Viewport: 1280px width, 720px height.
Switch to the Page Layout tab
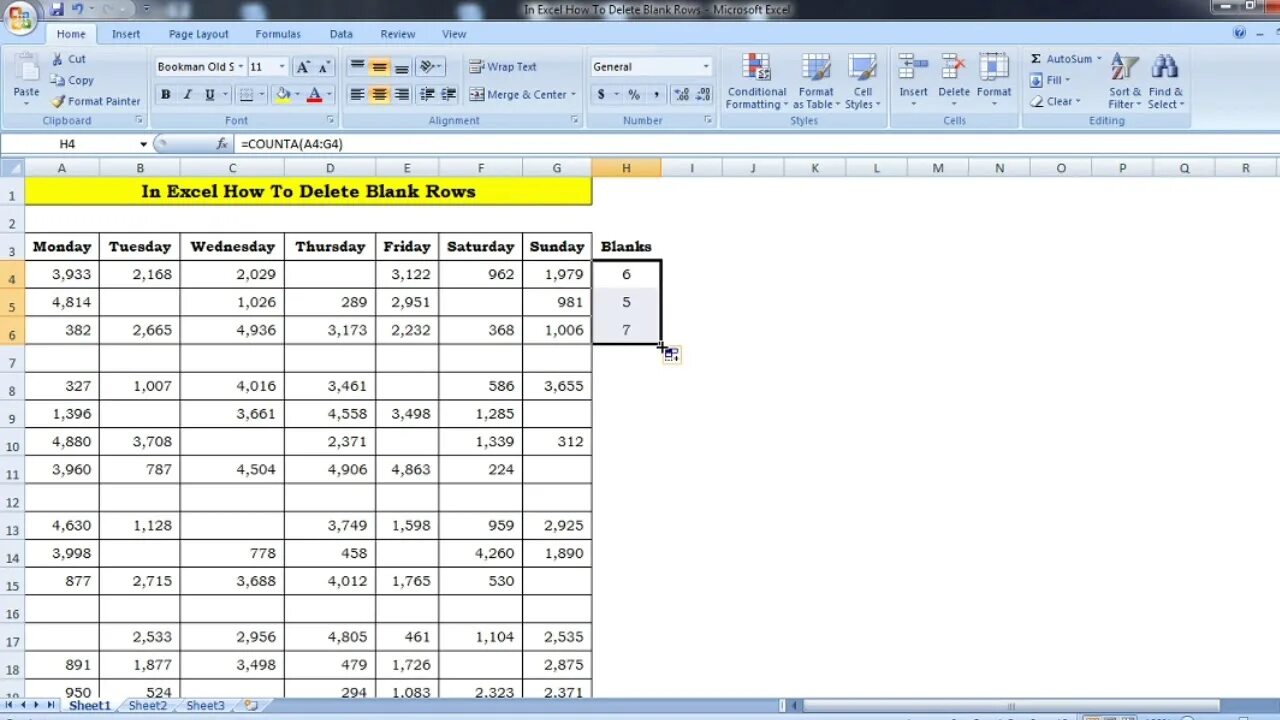tap(198, 34)
